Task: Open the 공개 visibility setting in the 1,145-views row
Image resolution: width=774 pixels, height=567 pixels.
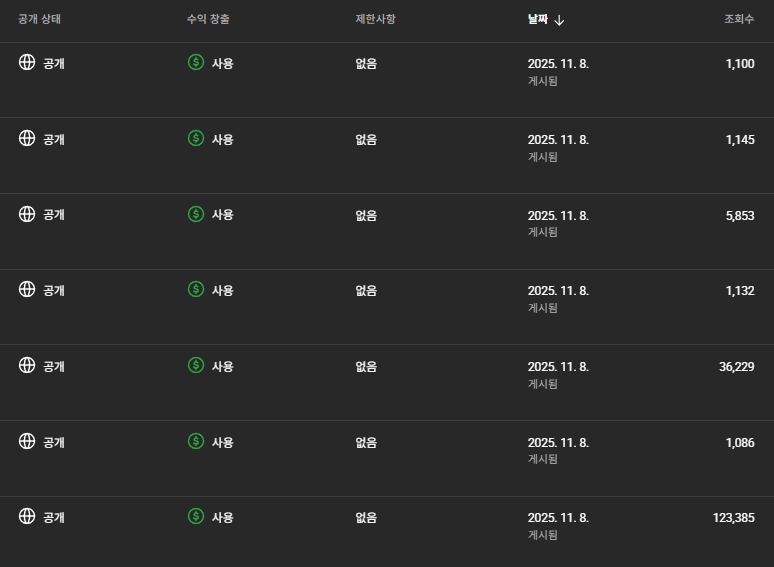Action: click(x=53, y=139)
